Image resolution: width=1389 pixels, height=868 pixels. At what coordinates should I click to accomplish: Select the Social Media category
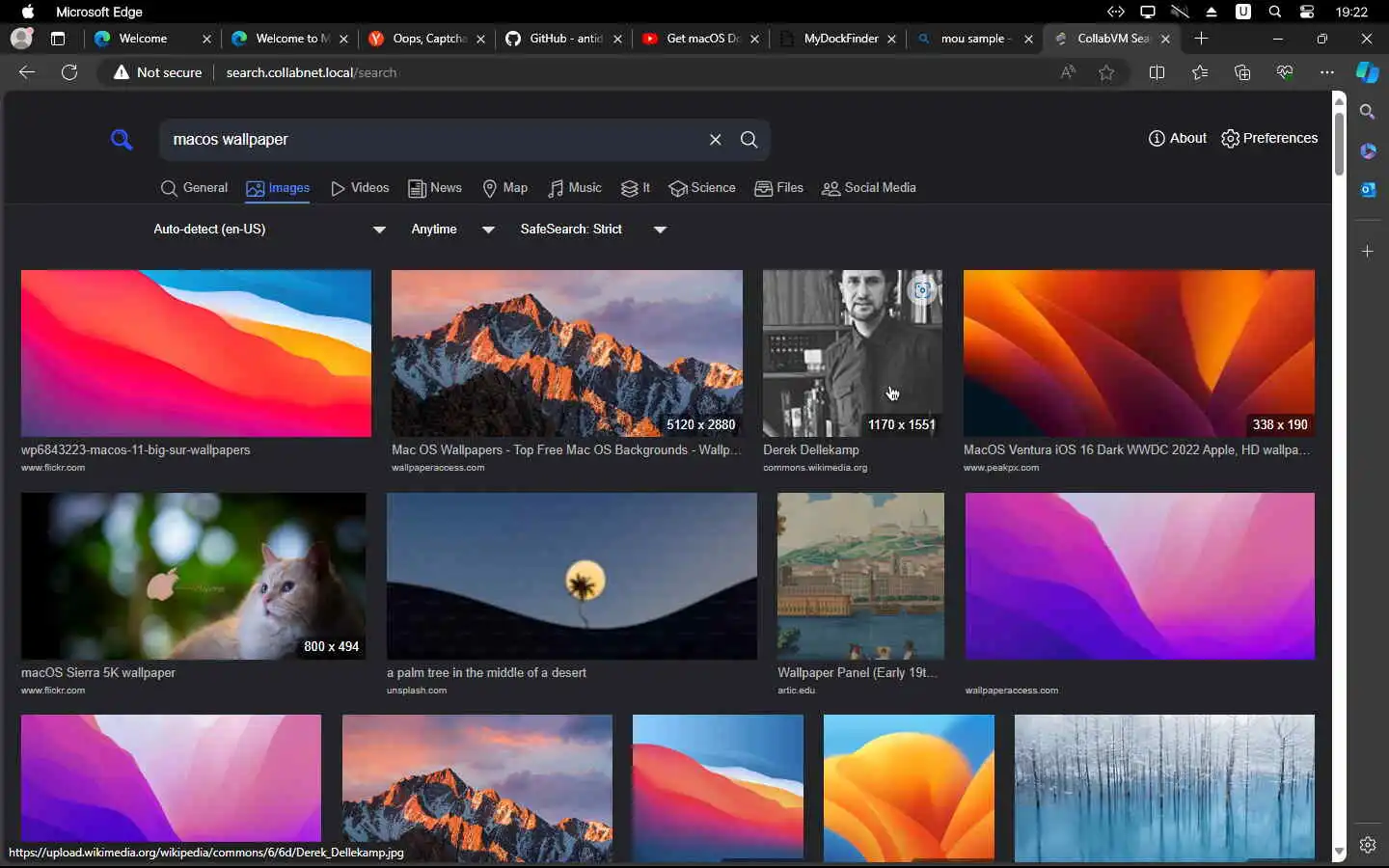[869, 188]
